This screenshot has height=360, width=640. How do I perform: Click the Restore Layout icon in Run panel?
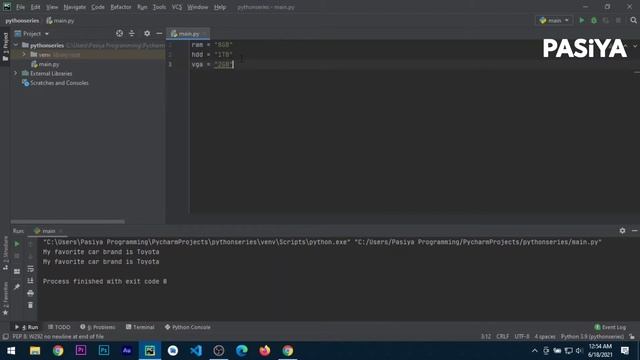point(17,271)
